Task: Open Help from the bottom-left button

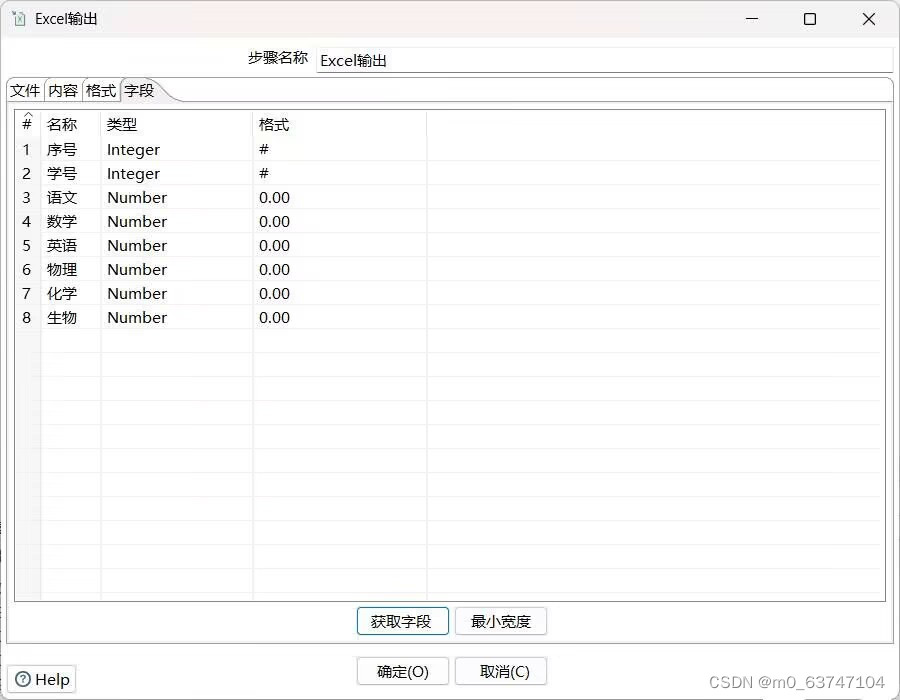Action: click(42, 679)
